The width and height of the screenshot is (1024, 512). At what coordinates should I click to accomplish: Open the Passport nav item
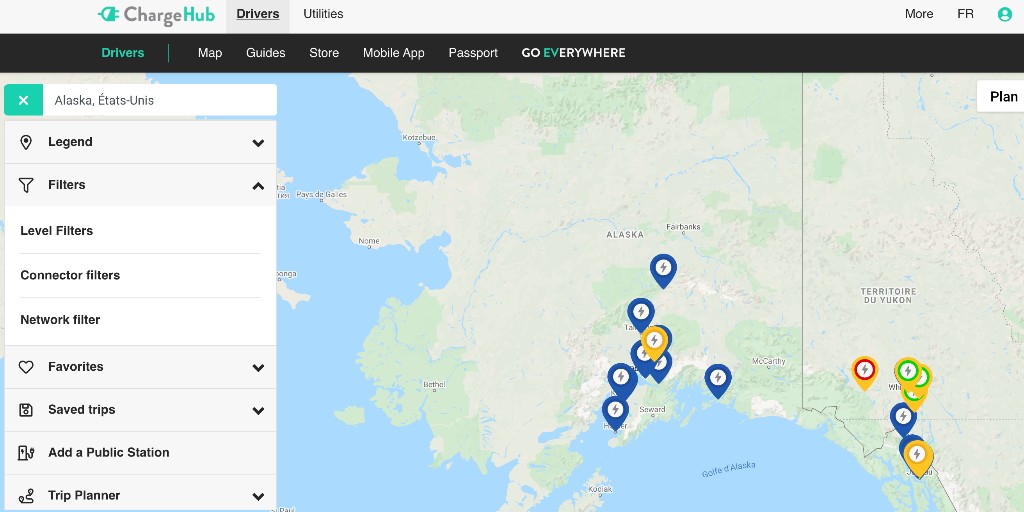(x=473, y=53)
